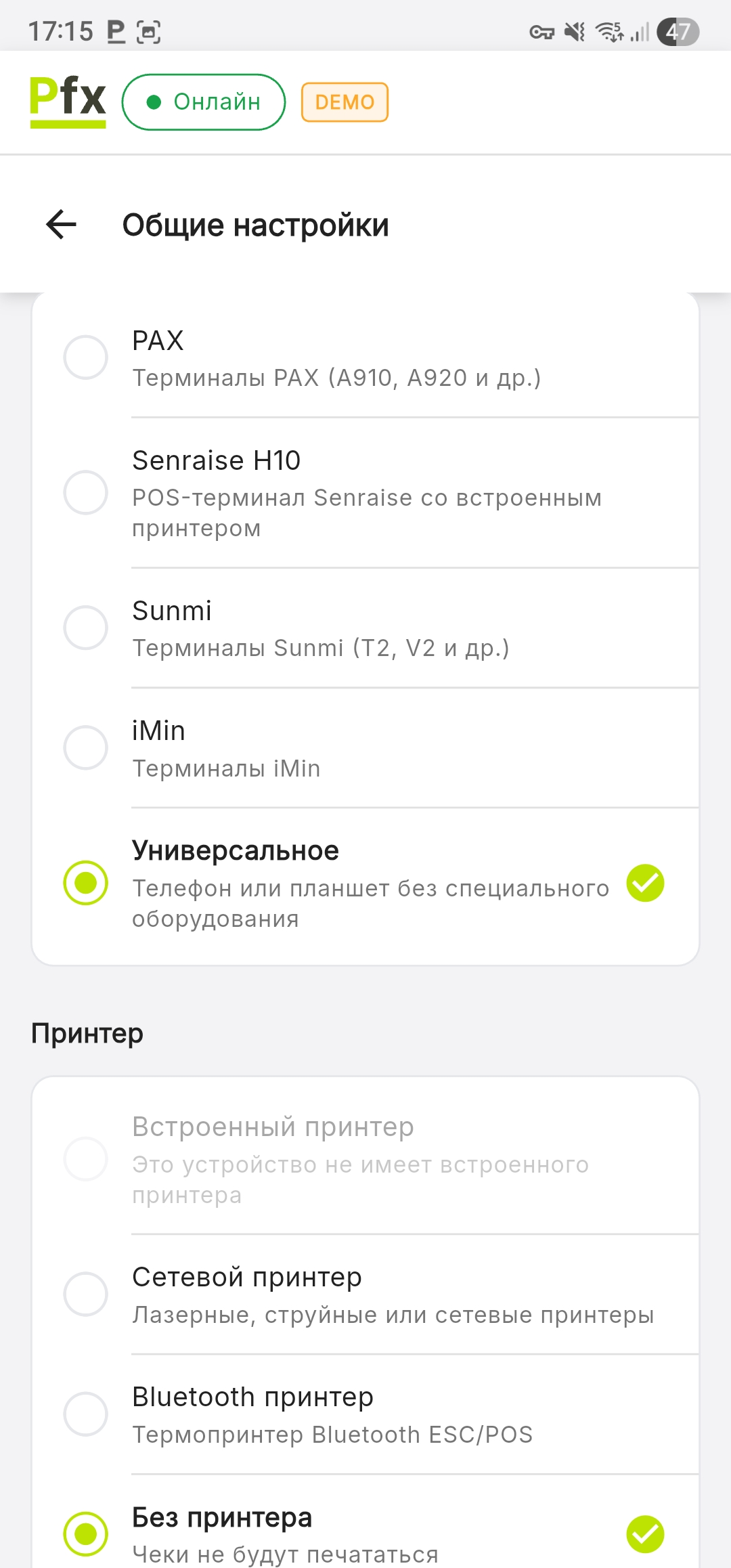
Task: Choose the Bluetooth принтер radio button
Action: click(86, 1414)
